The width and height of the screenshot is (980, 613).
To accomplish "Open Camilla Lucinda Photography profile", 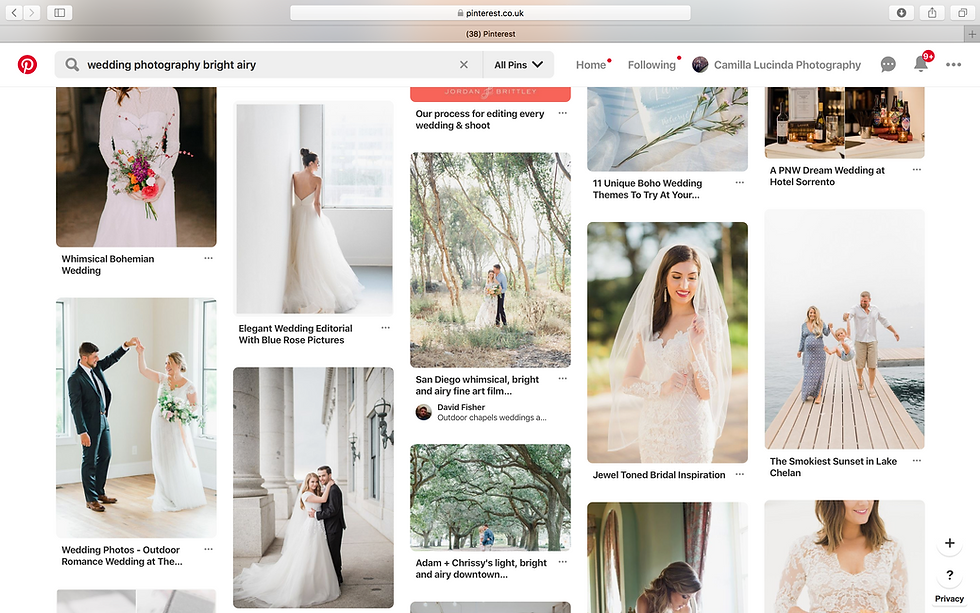I will [x=787, y=64].
